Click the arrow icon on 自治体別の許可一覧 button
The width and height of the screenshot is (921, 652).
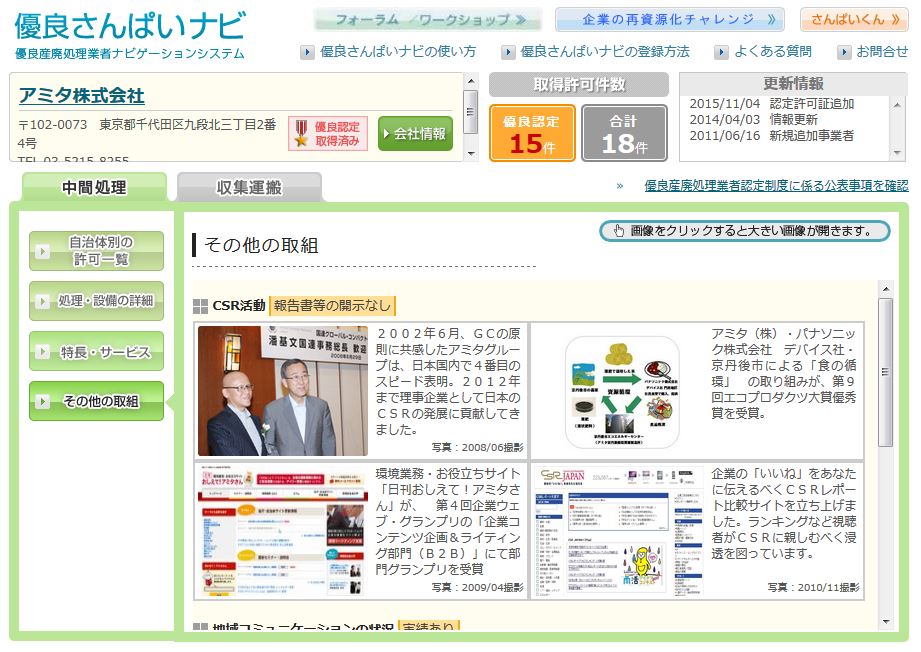click(42, 251)
